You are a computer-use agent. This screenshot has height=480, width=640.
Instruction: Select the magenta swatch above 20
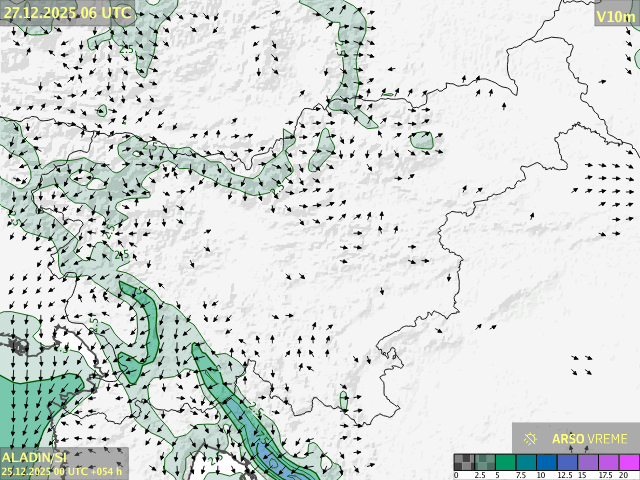(x=627, y=462)
